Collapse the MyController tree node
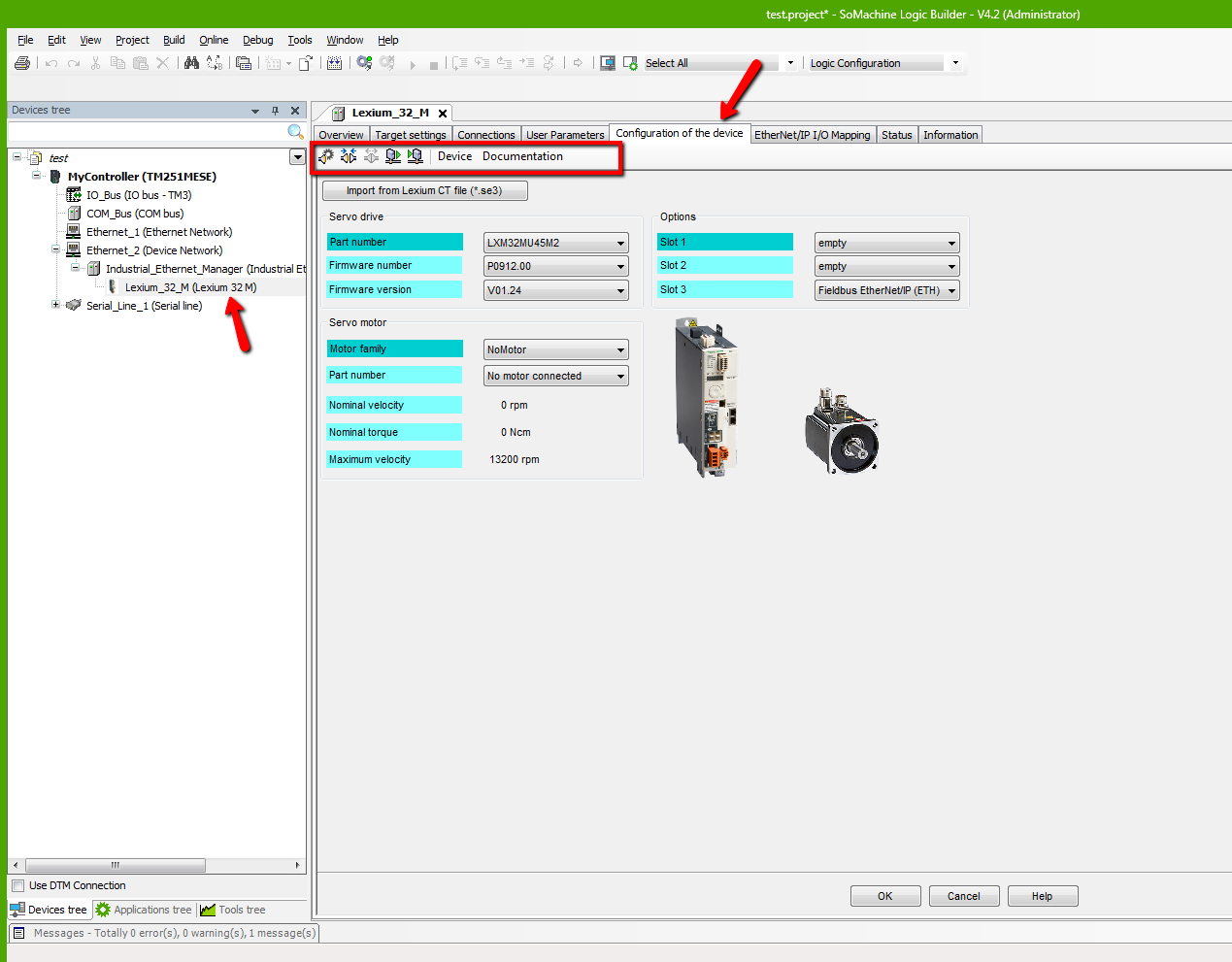The image size is (1232, 962). coord(37,176)
